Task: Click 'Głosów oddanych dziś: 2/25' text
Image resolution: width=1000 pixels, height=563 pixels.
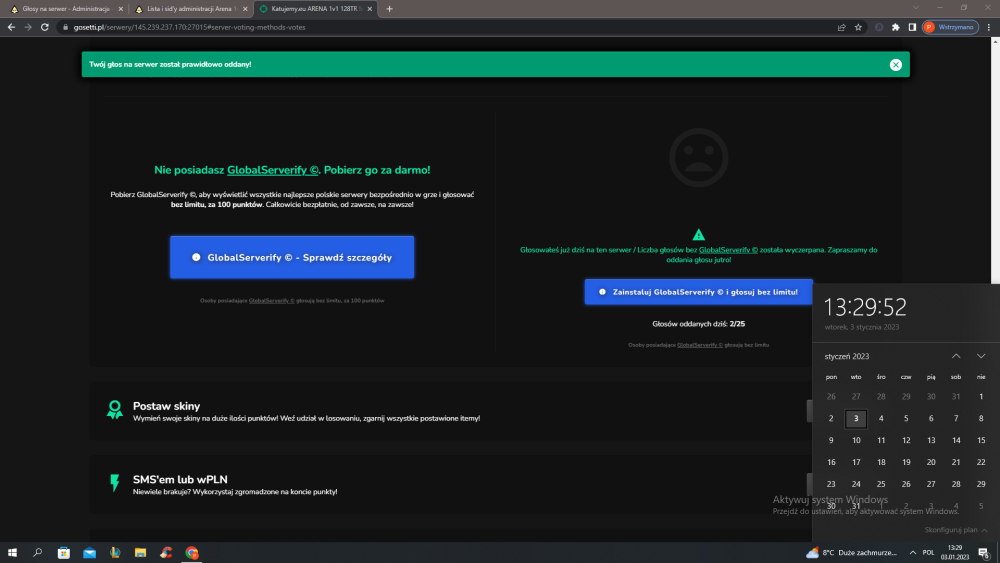Action: (x=698, y=324)
